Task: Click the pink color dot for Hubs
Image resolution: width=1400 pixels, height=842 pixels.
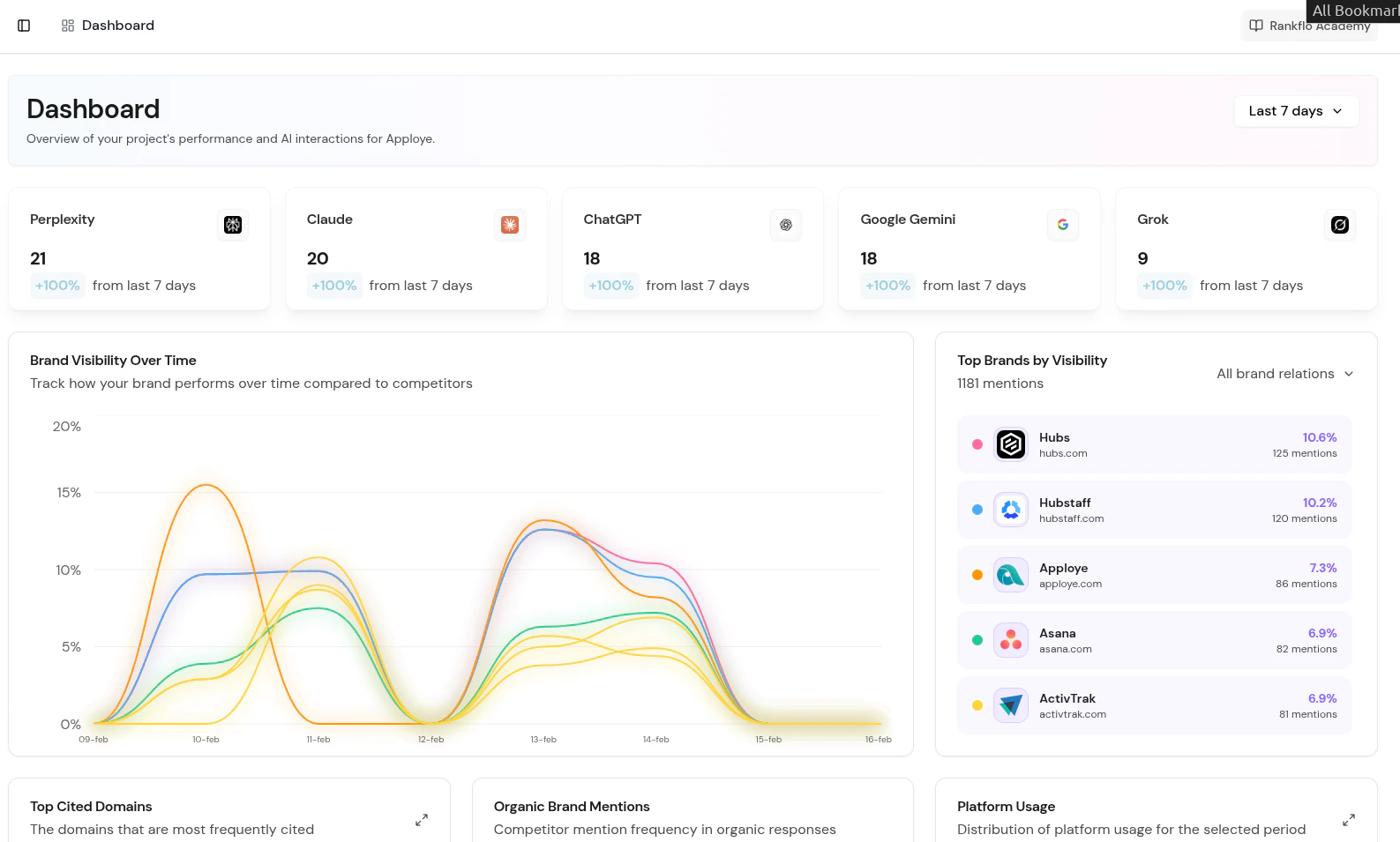Action: (977, 444)
